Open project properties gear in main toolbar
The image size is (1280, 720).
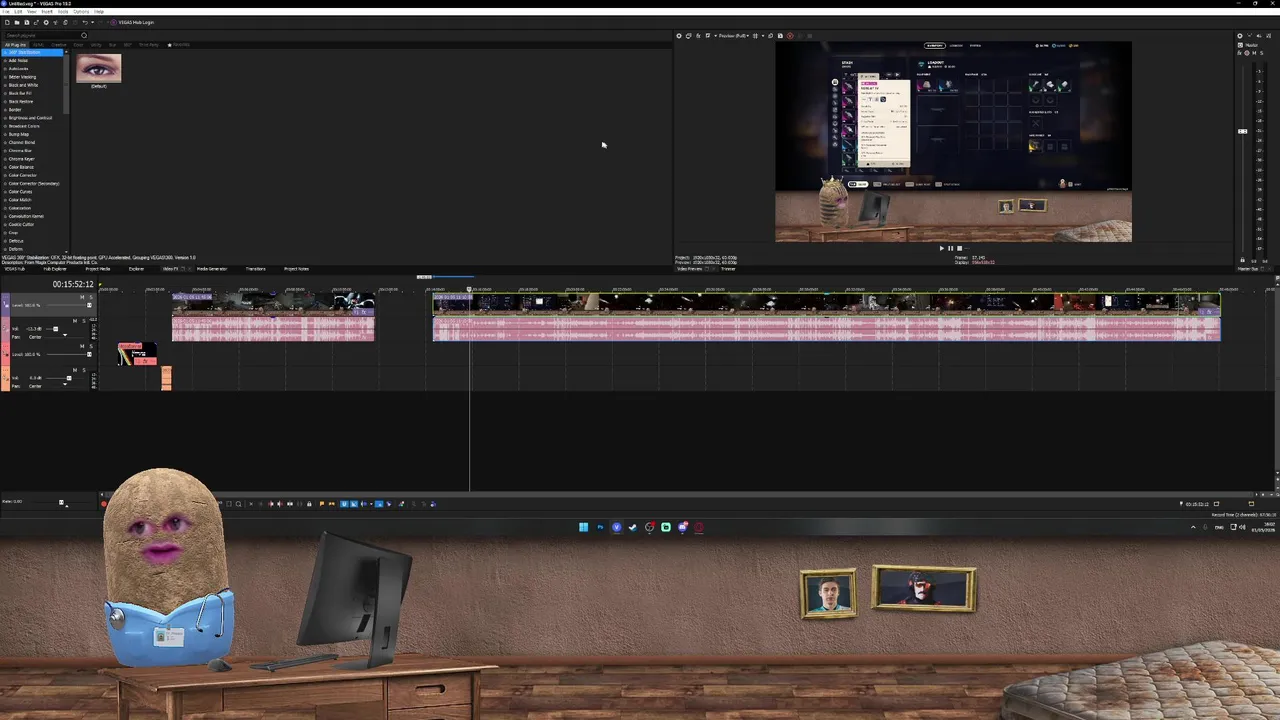point(46,22)
